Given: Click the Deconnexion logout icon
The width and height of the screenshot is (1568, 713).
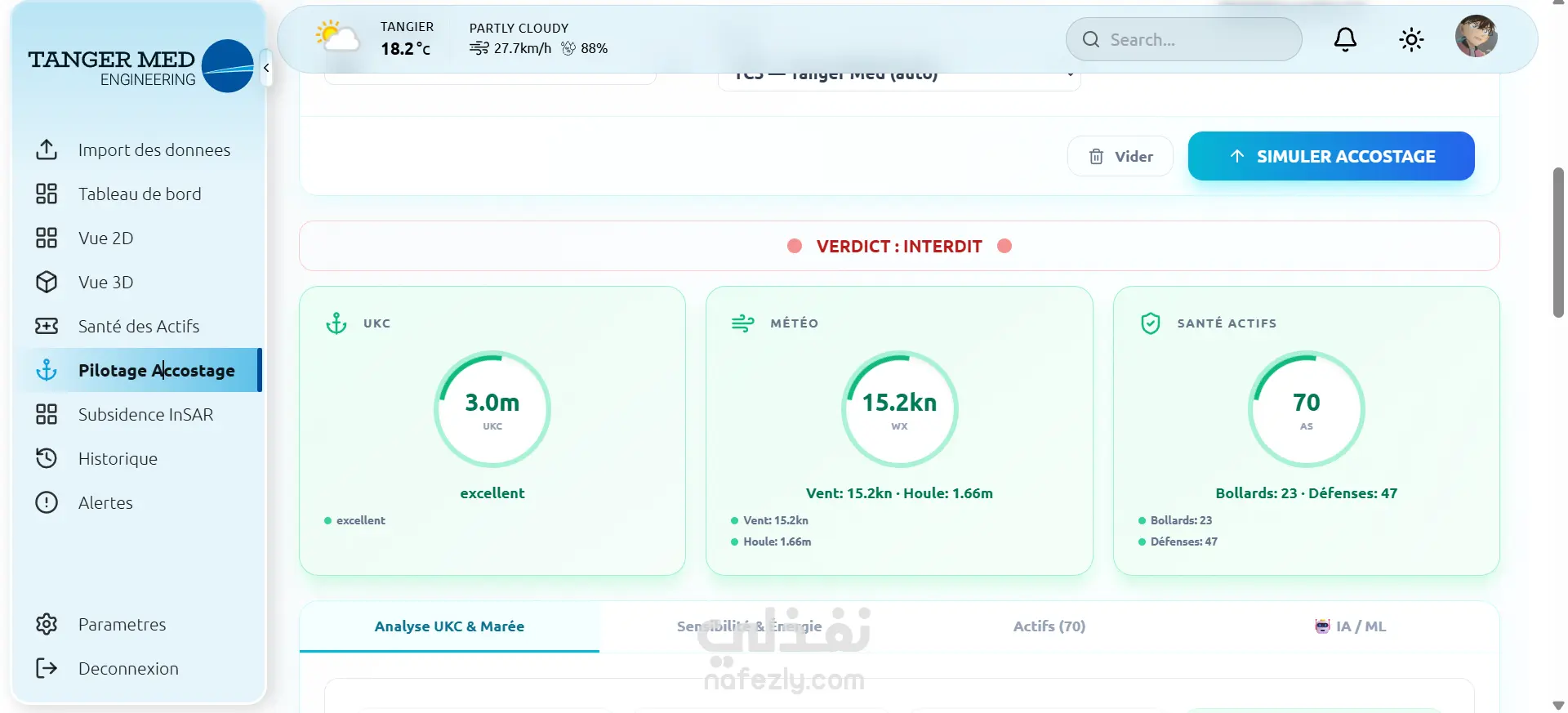Looking at the screenshot, I should click(47, 668).
